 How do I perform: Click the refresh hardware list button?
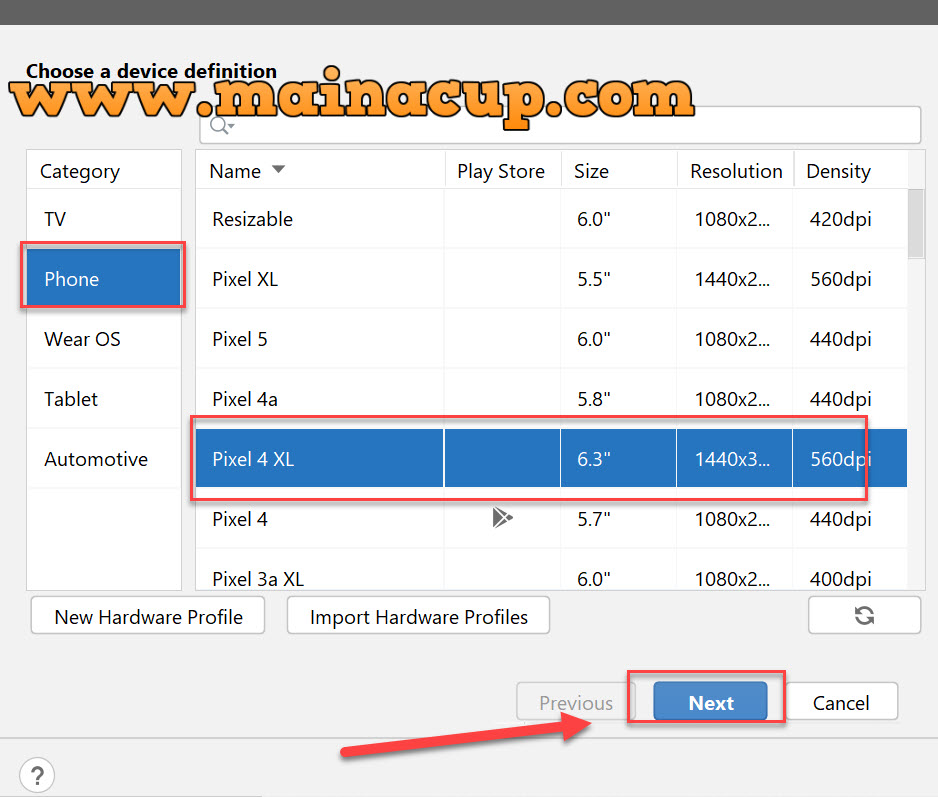click(864, 615)
